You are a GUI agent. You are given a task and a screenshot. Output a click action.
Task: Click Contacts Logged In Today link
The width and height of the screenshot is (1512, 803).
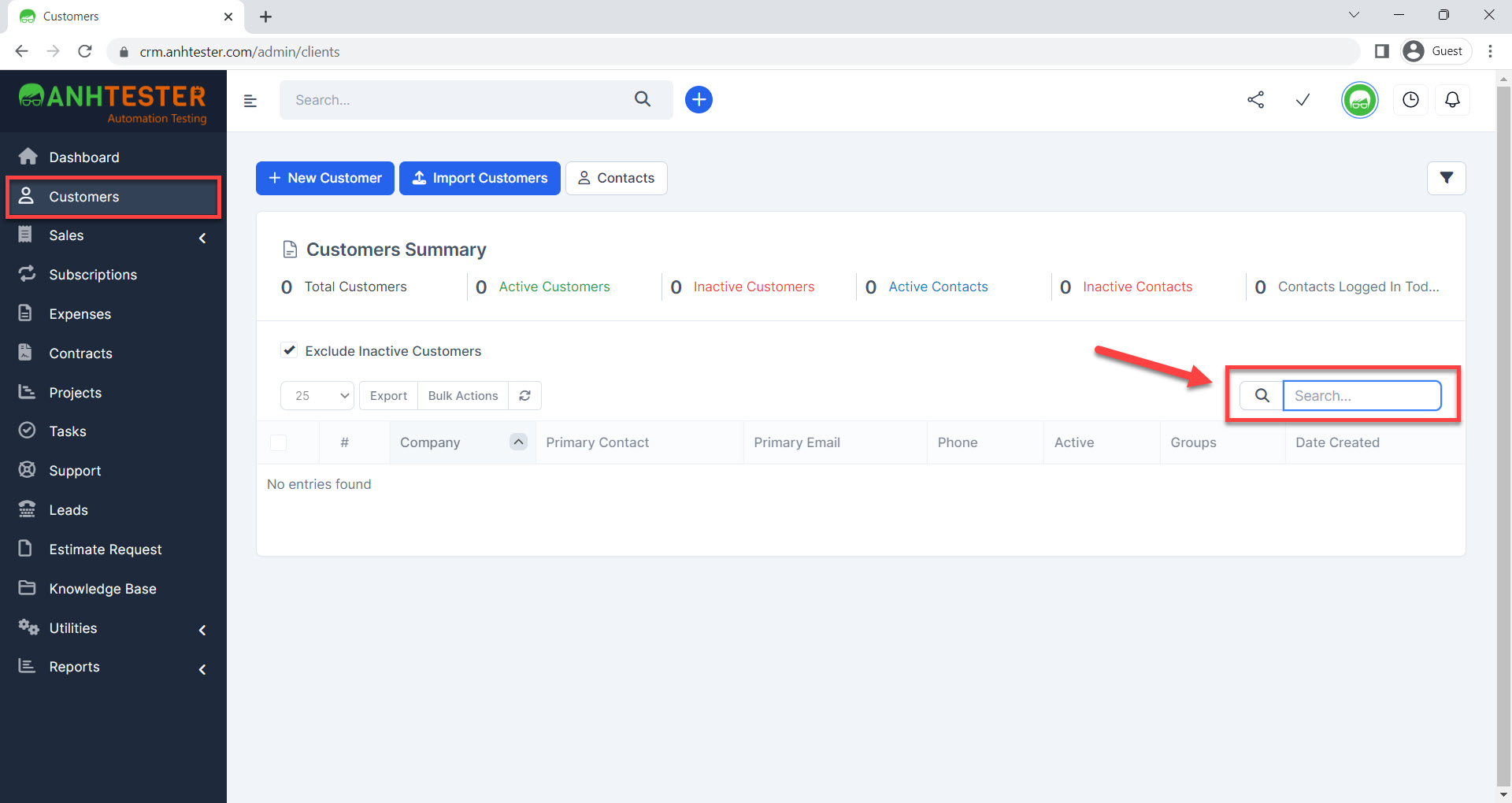pyautogui.click(x=1358, y=287)
